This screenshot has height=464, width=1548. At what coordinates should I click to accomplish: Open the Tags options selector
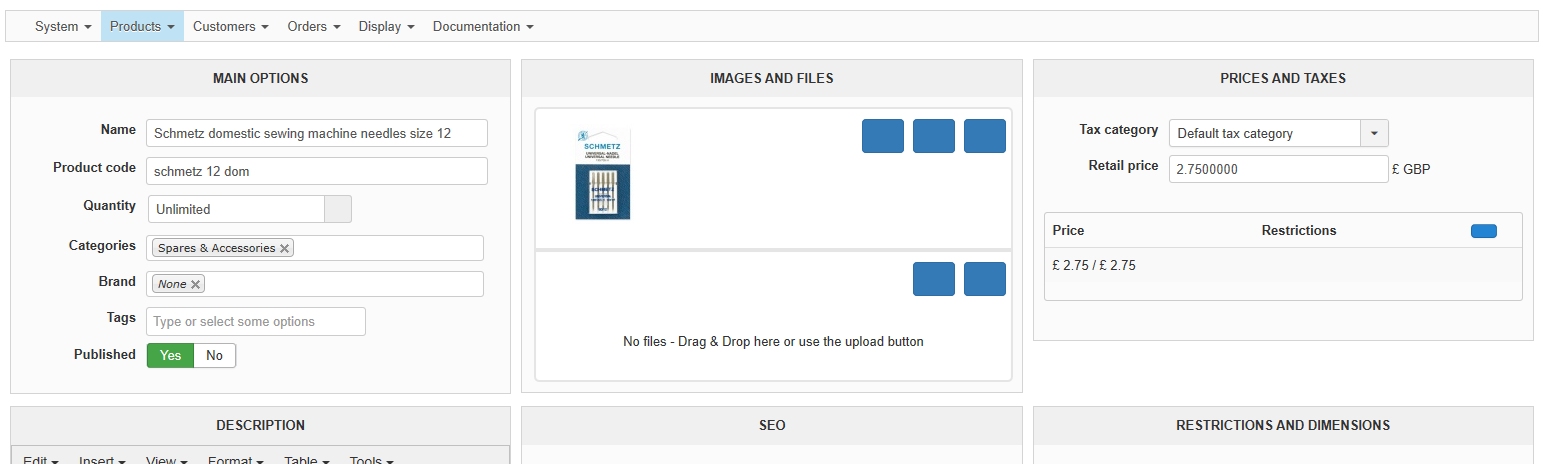pos(256,321)
